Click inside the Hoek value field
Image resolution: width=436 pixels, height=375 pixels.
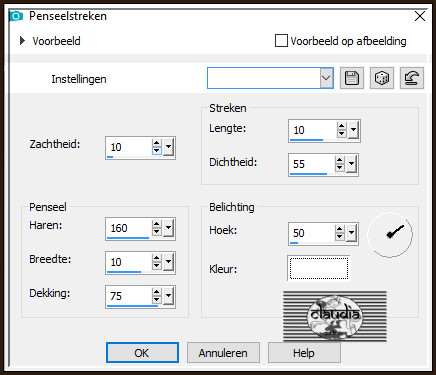312,233
